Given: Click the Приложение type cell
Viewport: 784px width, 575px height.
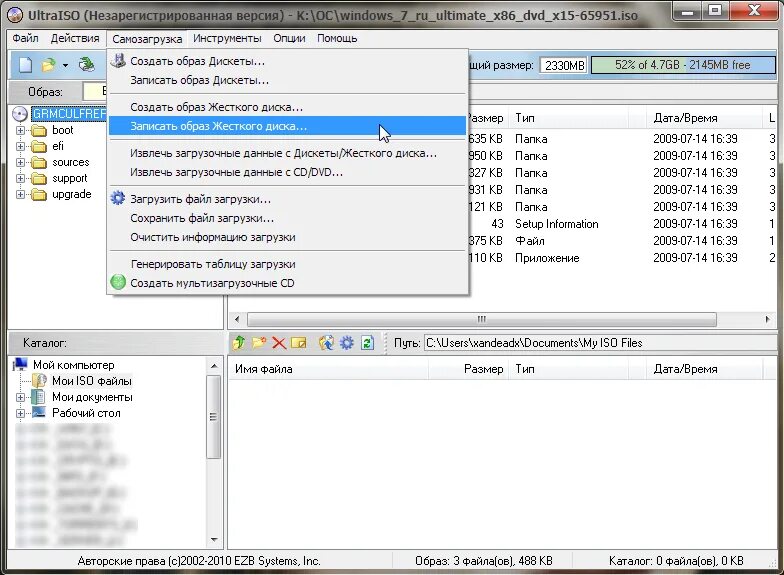Looking at the screenshot, I should tap(547, 258).
